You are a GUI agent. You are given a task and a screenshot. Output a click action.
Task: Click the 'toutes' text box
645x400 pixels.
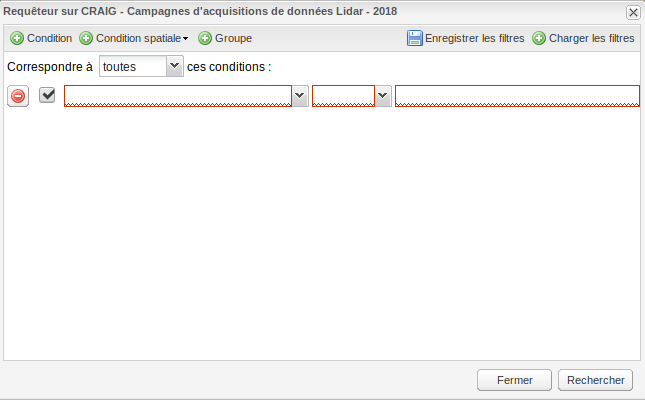[x=133, y=66]
